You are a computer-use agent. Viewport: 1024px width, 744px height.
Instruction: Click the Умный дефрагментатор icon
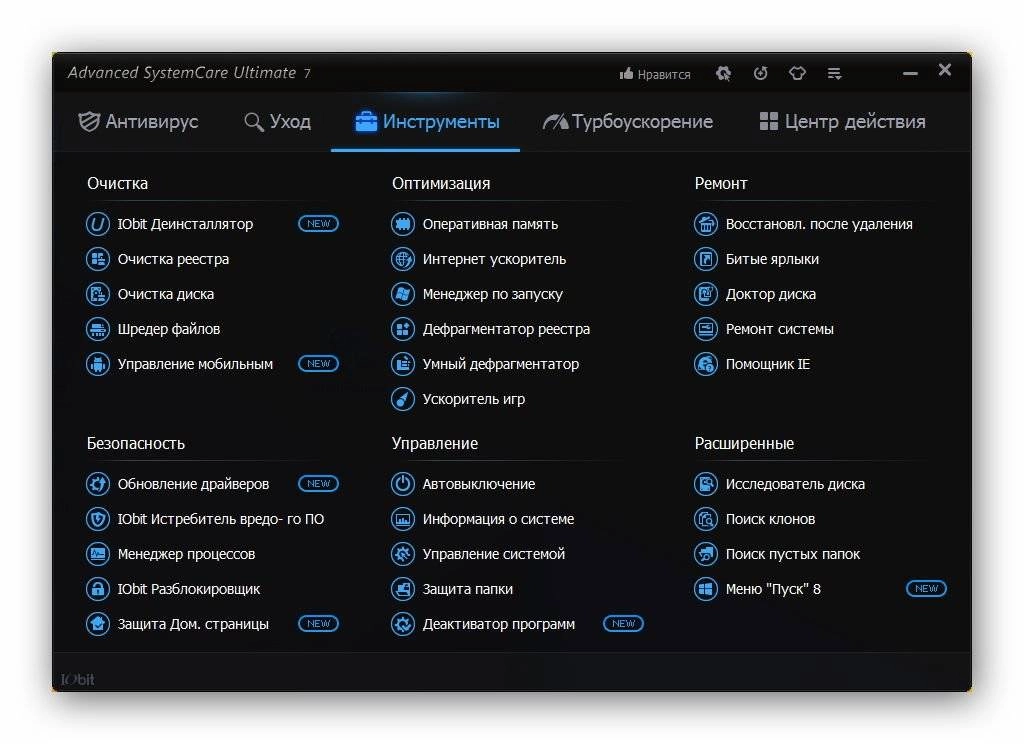pos(403,364)
